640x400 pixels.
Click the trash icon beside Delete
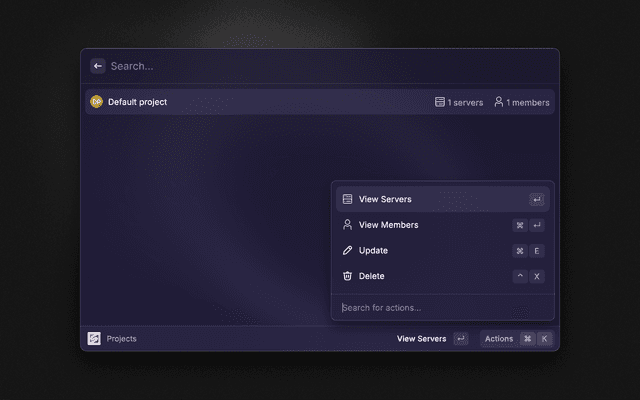(347, 276)
